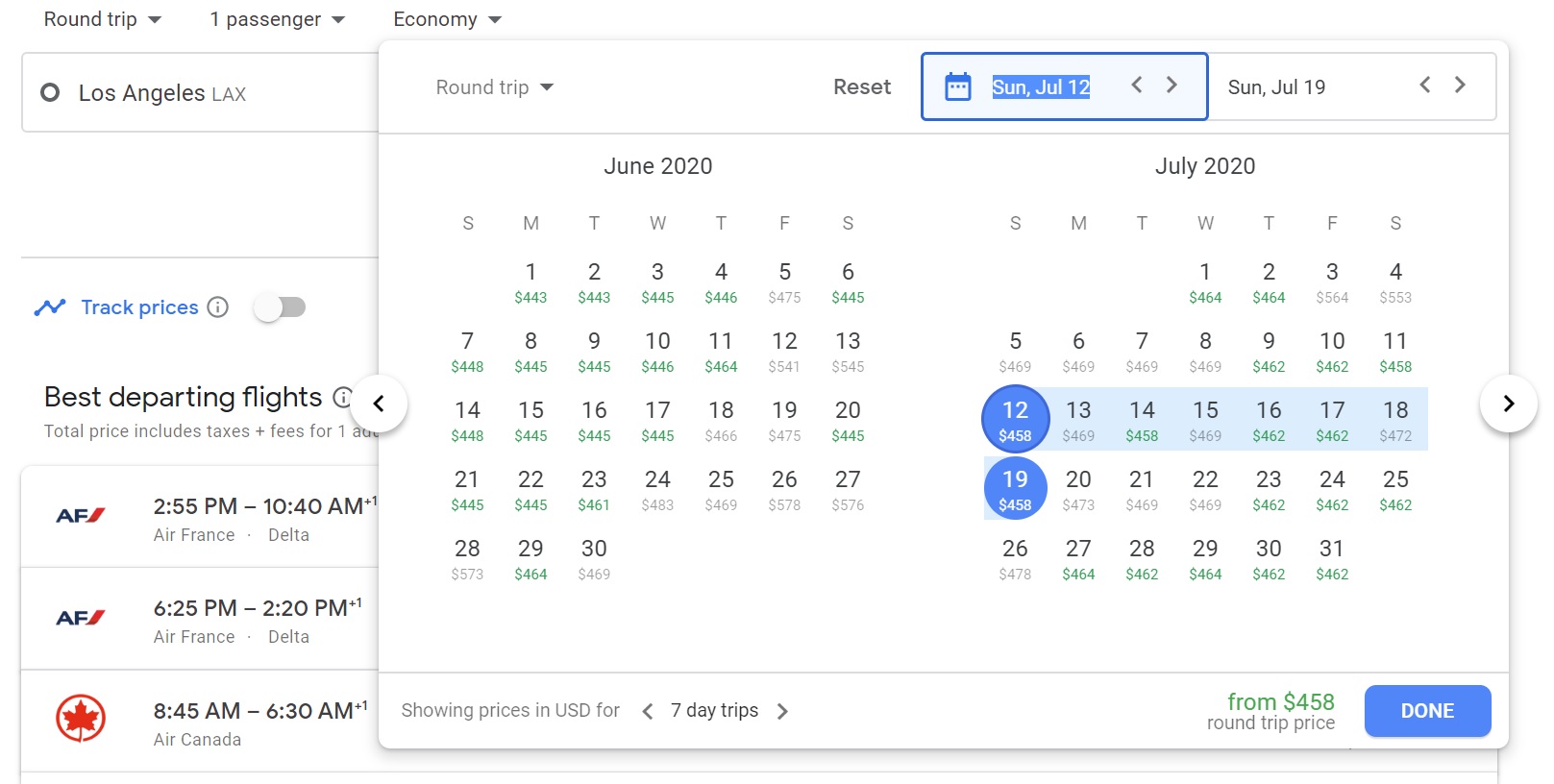Shift departure date one day earlier
1554x784 pixels.
(x=1137, y=86)
